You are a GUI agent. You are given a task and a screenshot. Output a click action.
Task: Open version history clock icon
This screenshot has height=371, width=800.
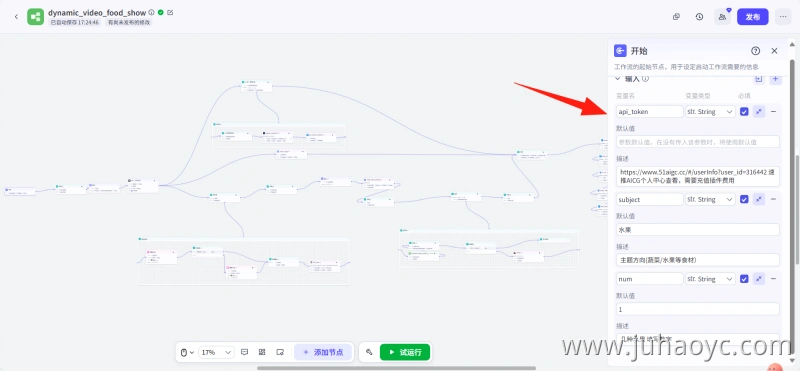point(699,17)
